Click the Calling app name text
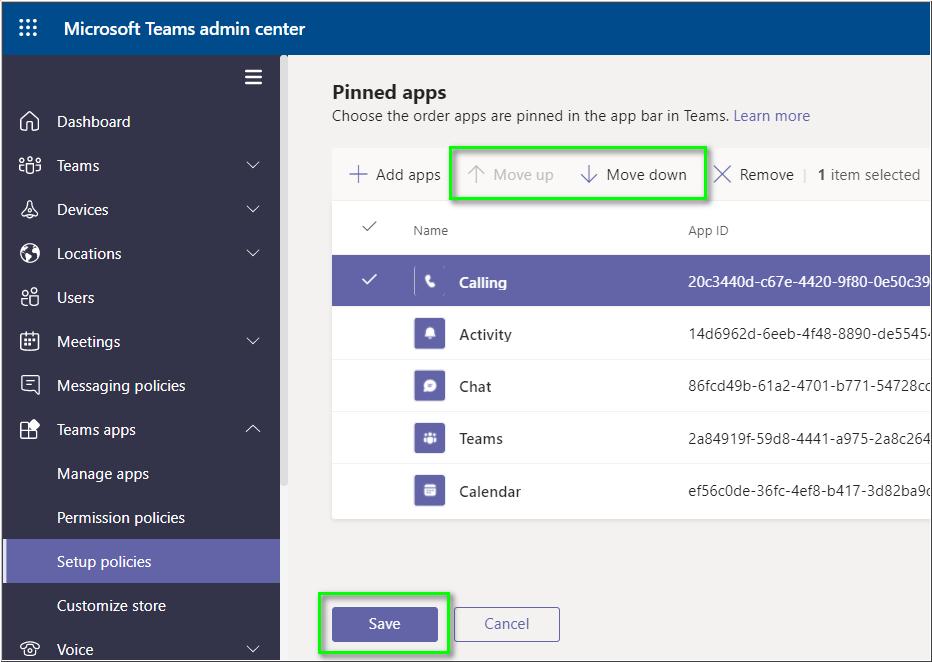The height and width of the screenshot is (662, 932). pyautogui.click(x=483, y=283)
